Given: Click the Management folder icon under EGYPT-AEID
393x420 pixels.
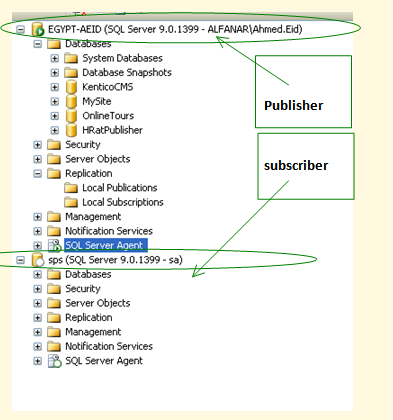Looking at the screenshot, I should [54, 217].
